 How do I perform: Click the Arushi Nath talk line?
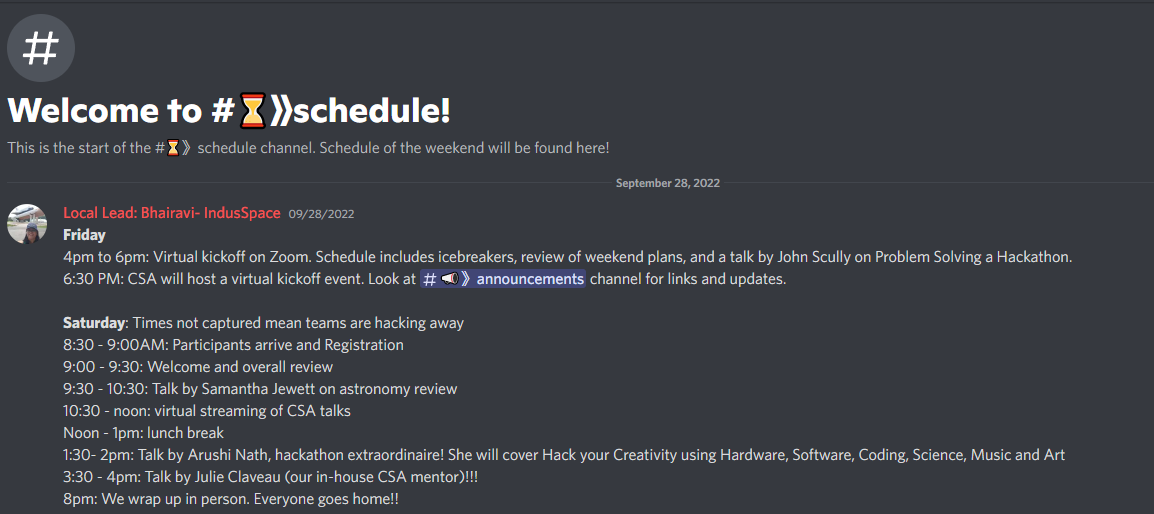click(x=563, y=455)
